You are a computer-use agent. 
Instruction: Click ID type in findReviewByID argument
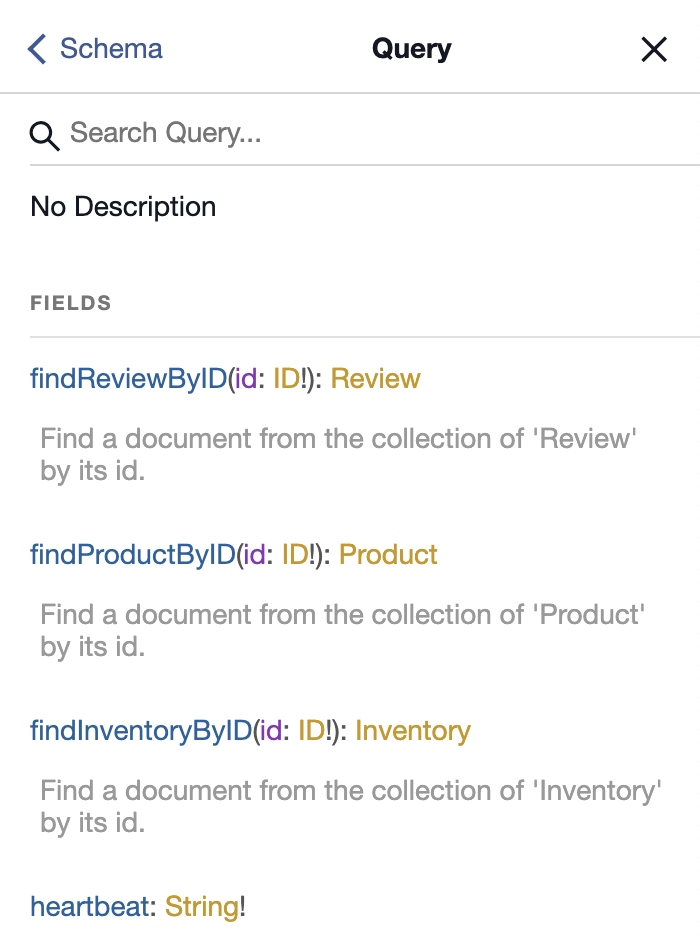287,379
